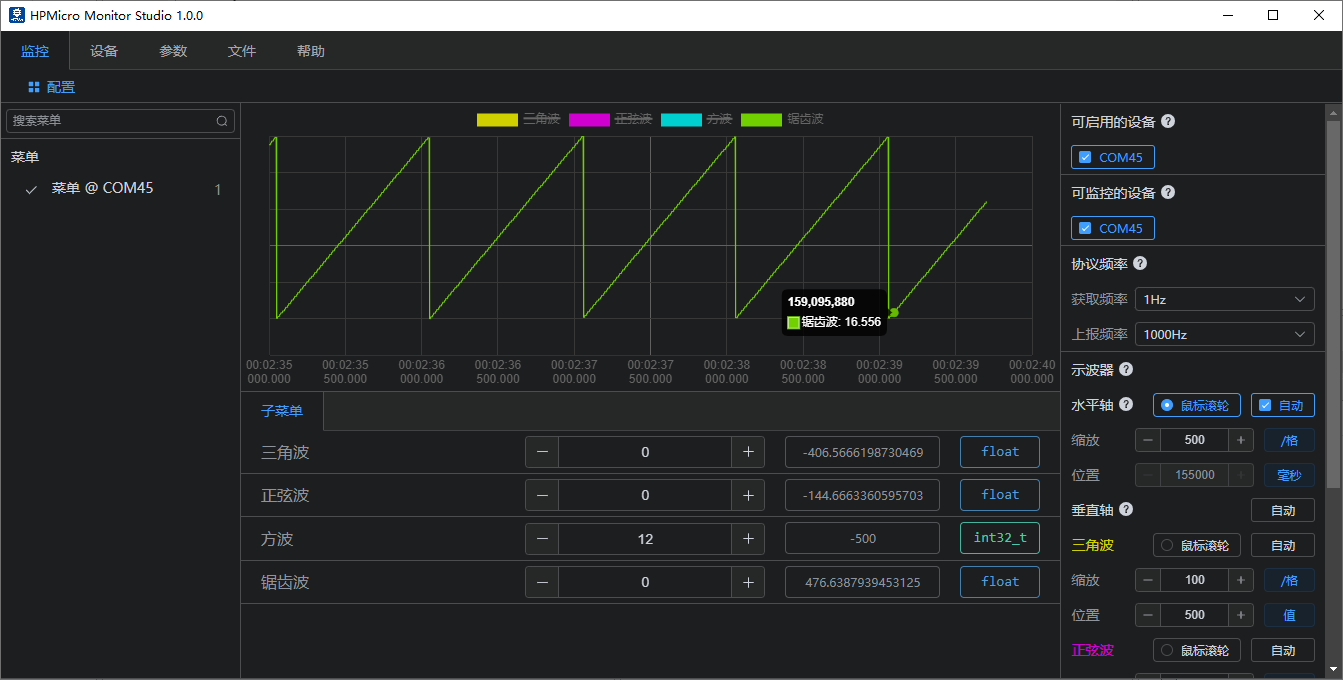Open the 设备 tab
The height and width of the screenshot is (680, 1343).
point(104,51)
